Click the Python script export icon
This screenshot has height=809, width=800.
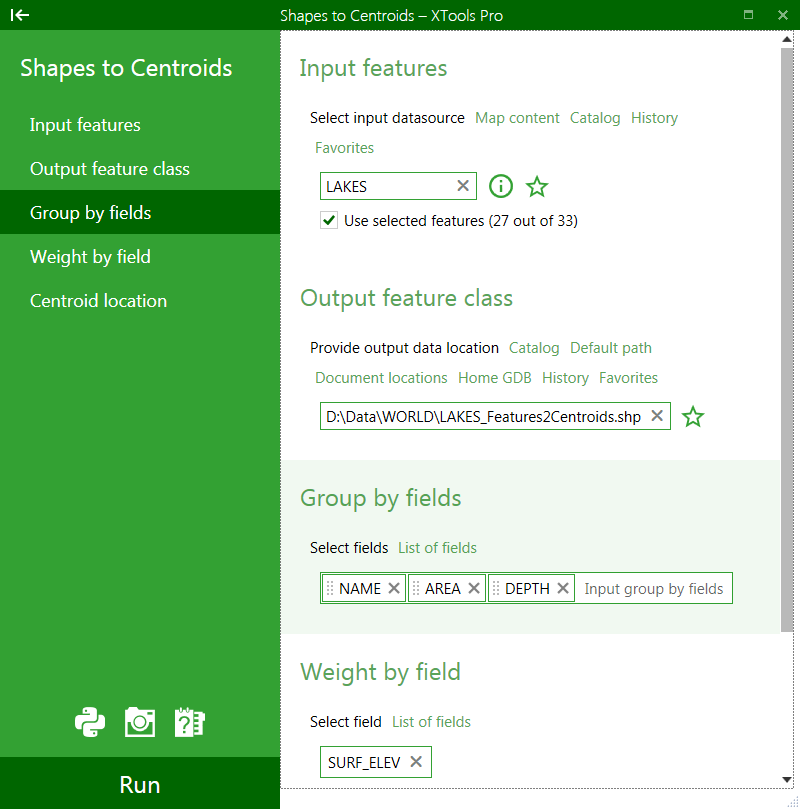click(90, 722)
